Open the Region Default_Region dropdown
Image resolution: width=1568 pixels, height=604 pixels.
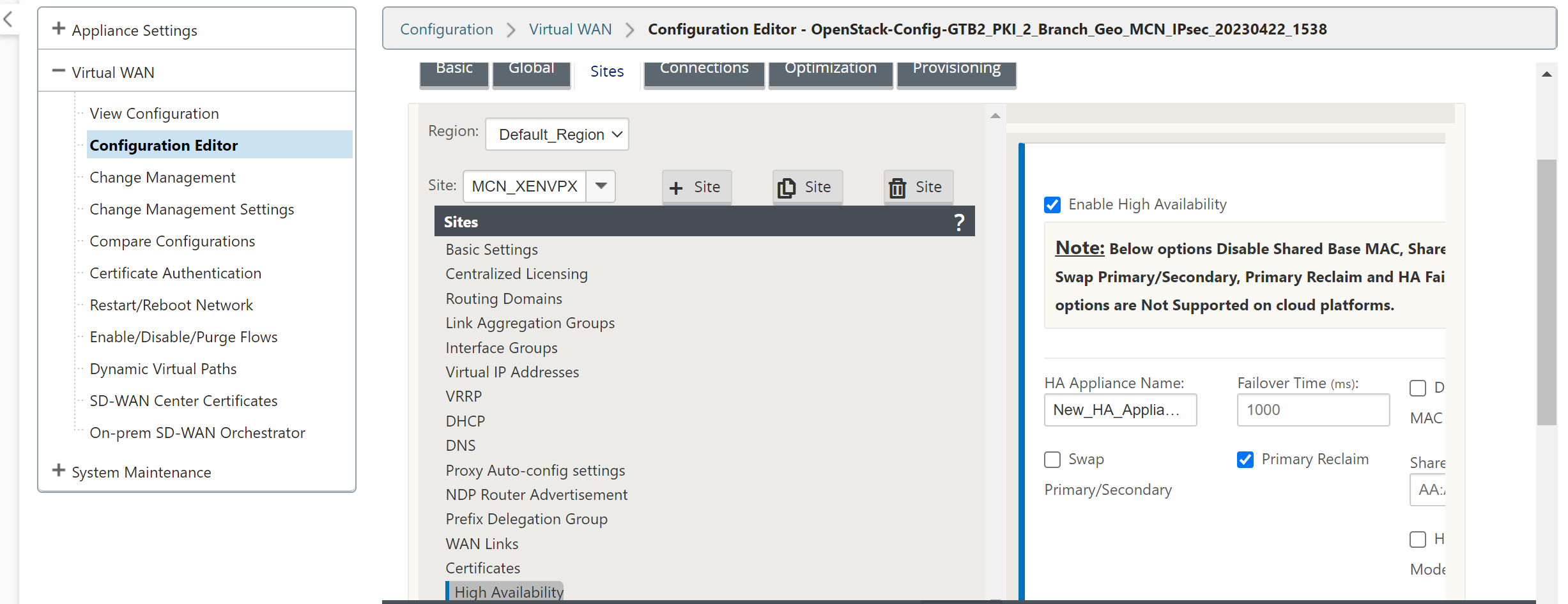[557, 134]
